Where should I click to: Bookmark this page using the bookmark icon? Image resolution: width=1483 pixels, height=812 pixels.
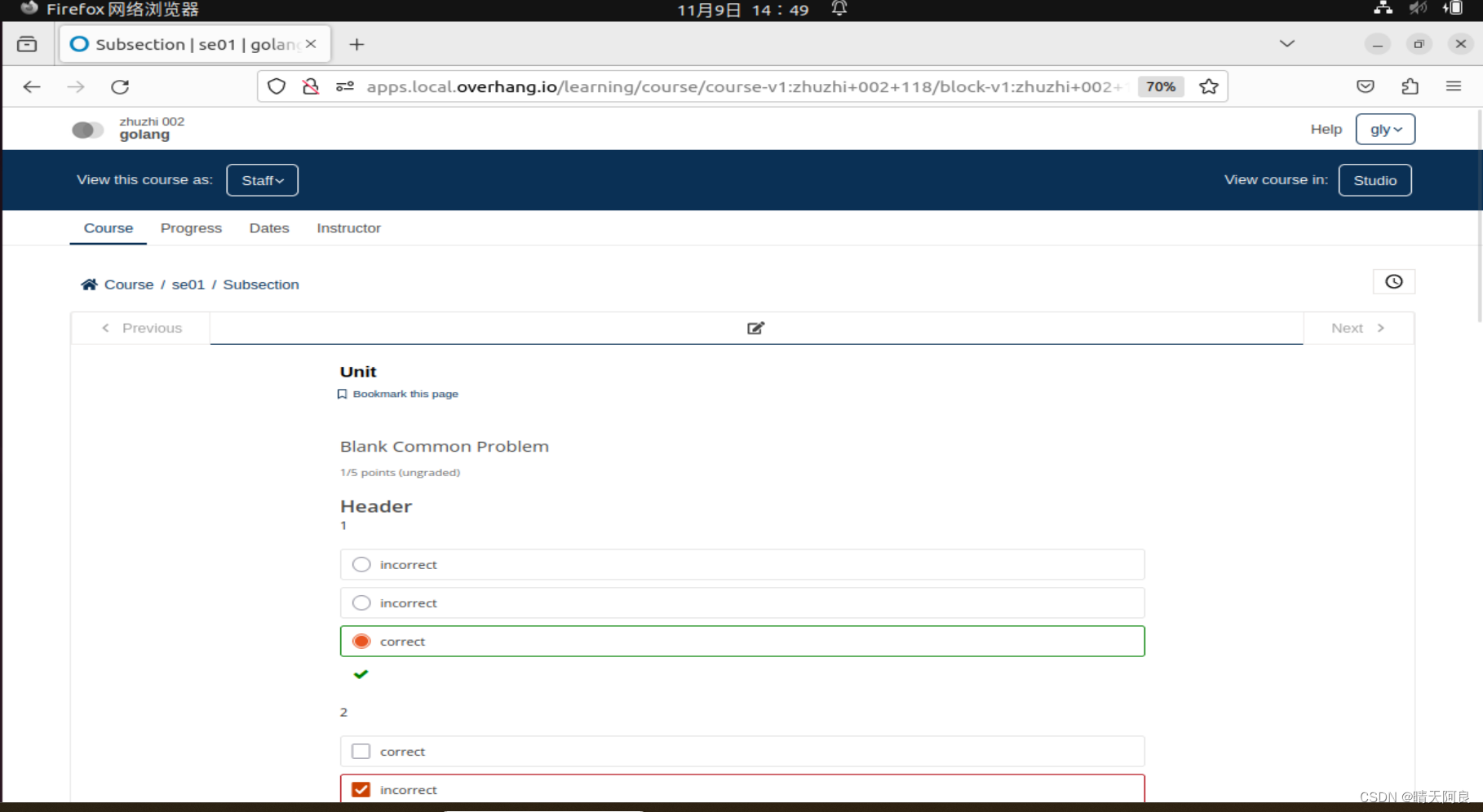coord(343,394)
